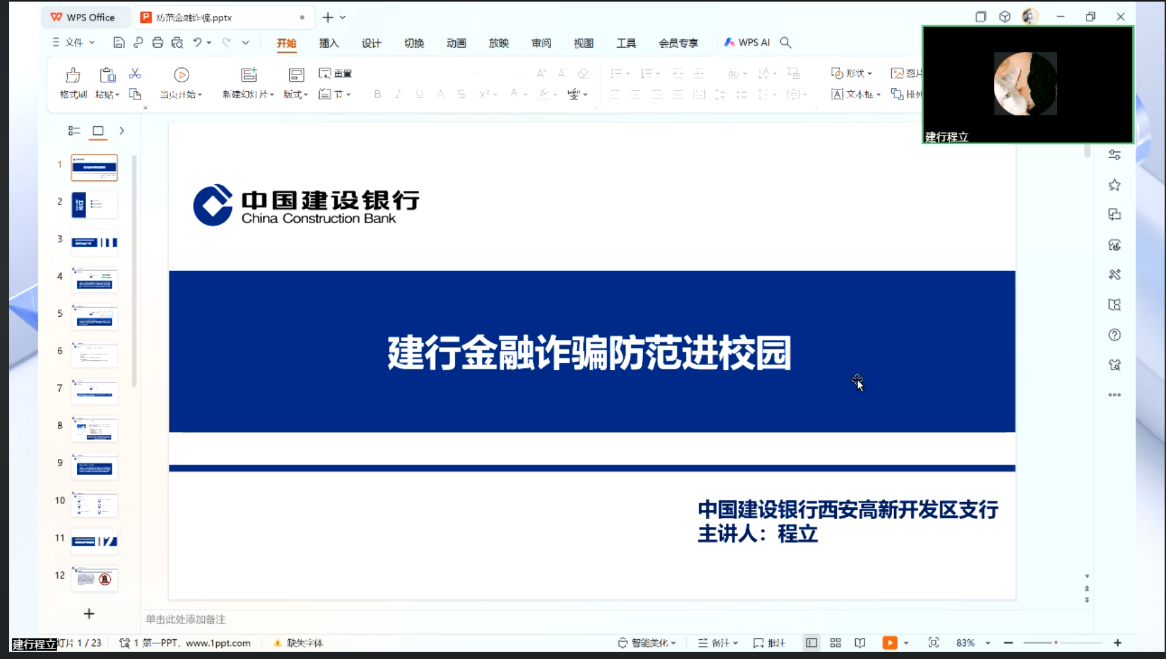This screenshot has width=1166, height=659.
Task: Click the Paste clipboard icon
Action: pos(107,75)
